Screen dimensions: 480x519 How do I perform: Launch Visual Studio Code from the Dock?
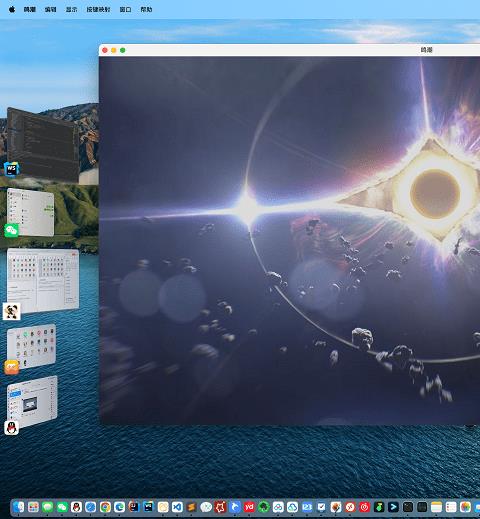point(177,507)
